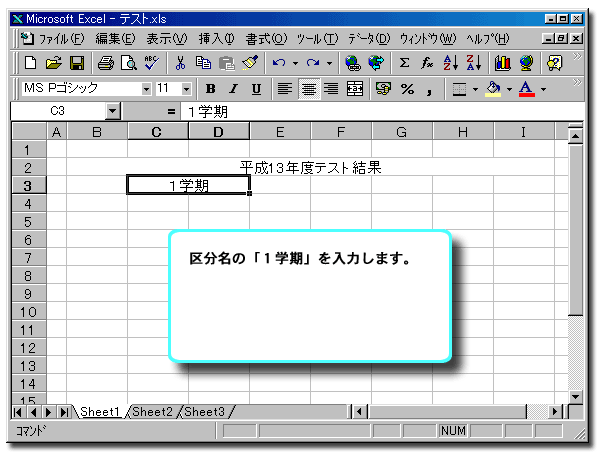Screen dimensions: 600x456
Task: Open the Paste Function fx dialog
Action: coord(427,63)
